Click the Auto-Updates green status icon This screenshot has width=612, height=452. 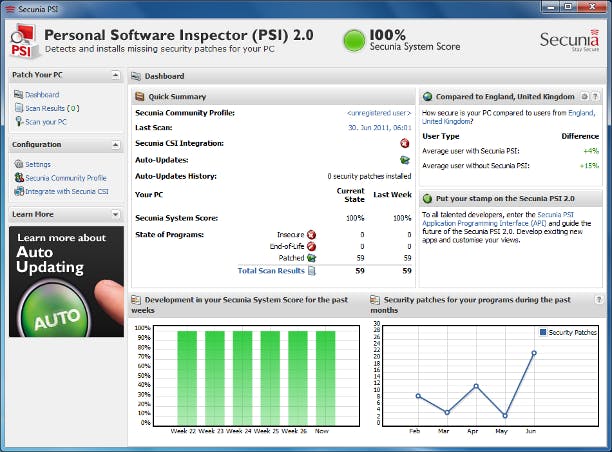click(x=405, y=159)
